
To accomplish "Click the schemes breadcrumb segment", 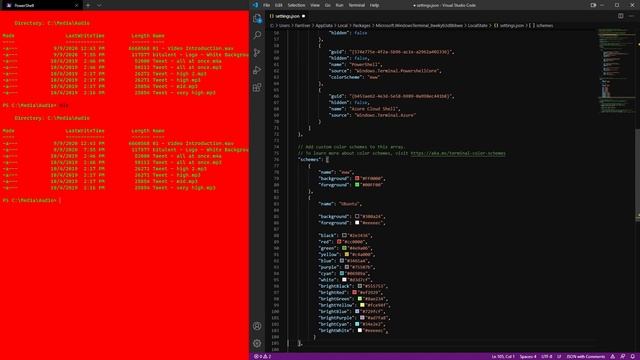I will 541,25.
